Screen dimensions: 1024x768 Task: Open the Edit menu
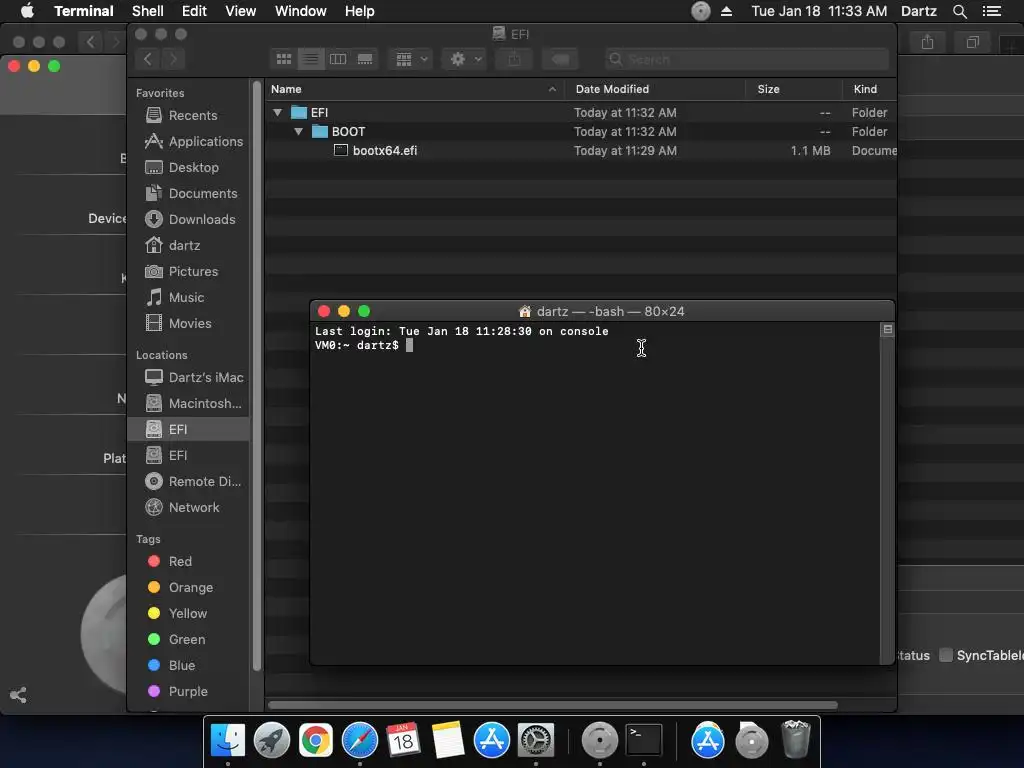tap(194, 11)
